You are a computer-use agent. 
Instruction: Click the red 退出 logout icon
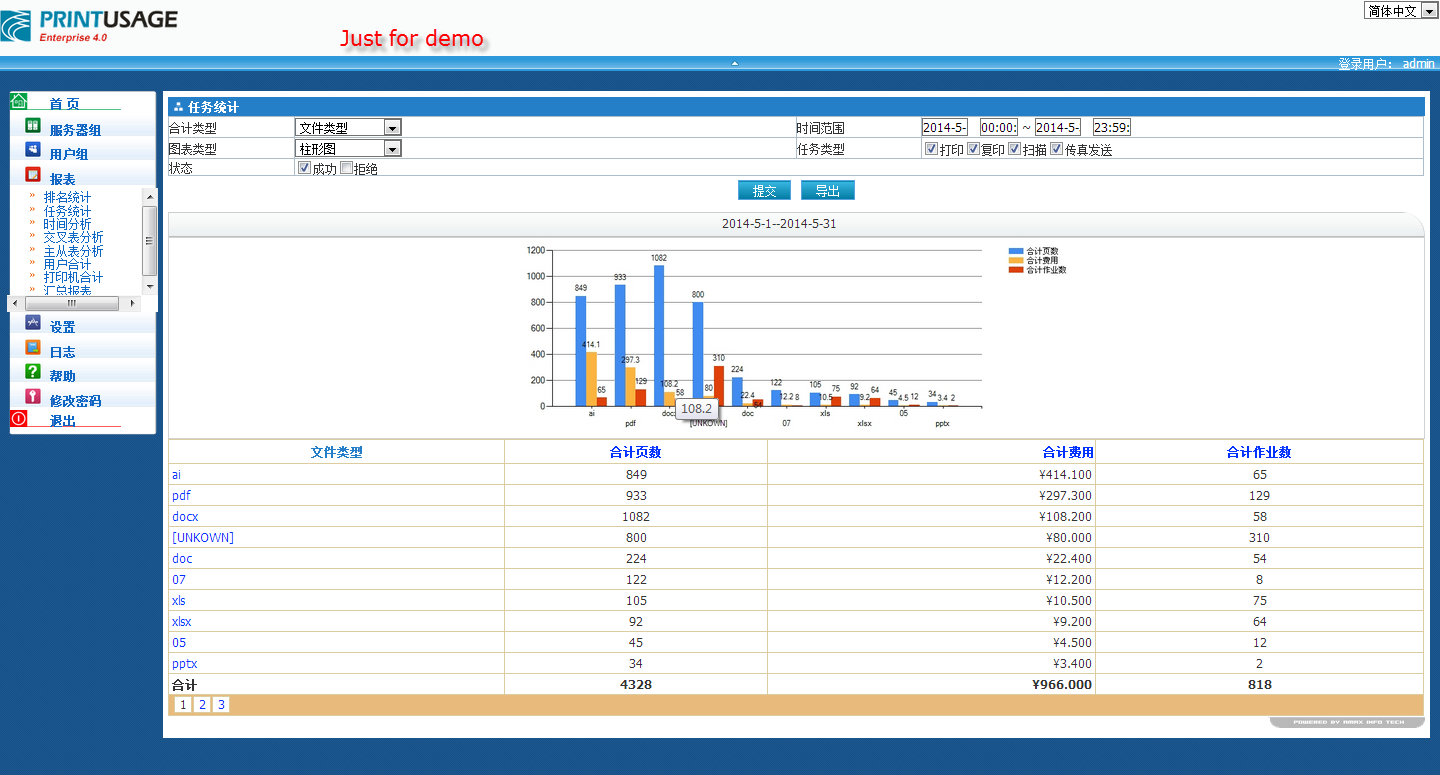[19, 419]
